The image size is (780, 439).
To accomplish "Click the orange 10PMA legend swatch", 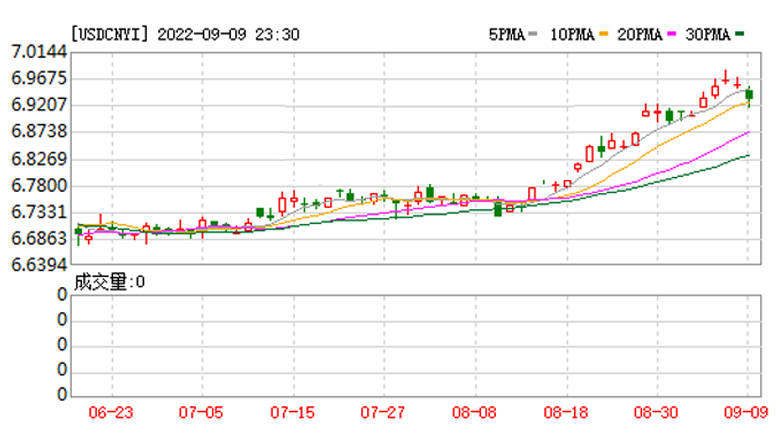I will click(x=604, y=34).
